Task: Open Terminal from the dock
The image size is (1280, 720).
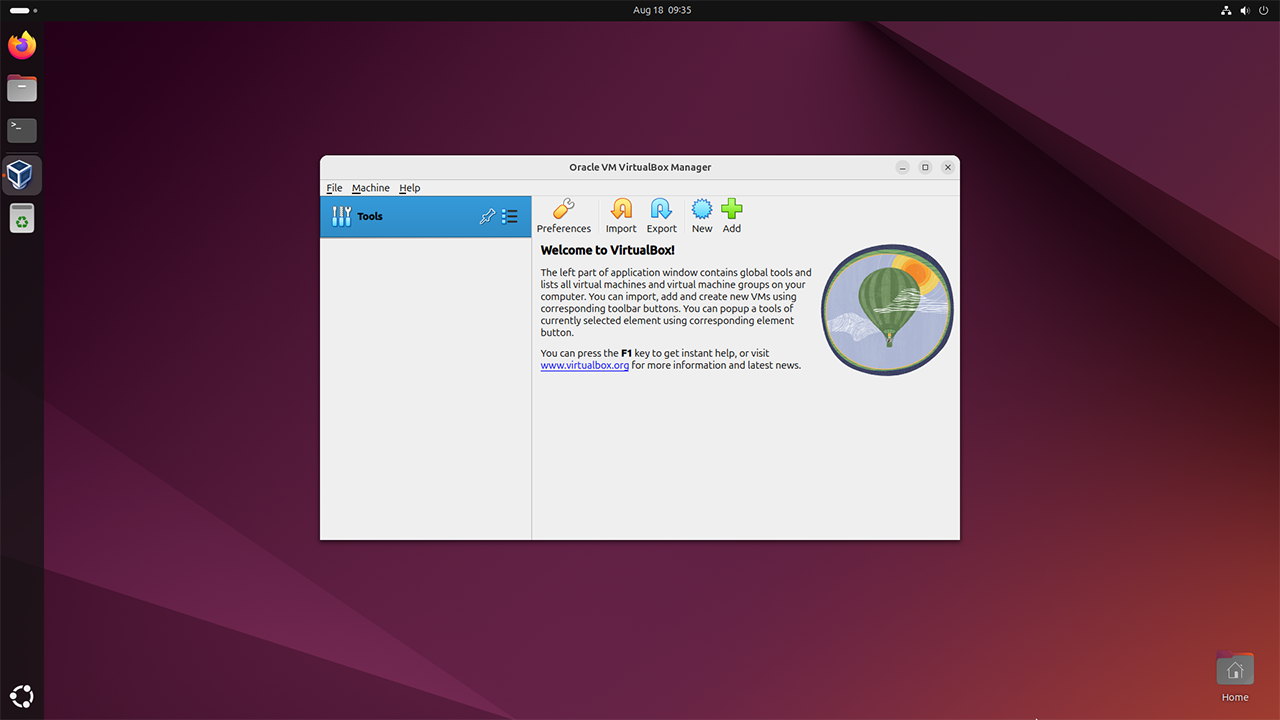Action: [x=22, y=130]
